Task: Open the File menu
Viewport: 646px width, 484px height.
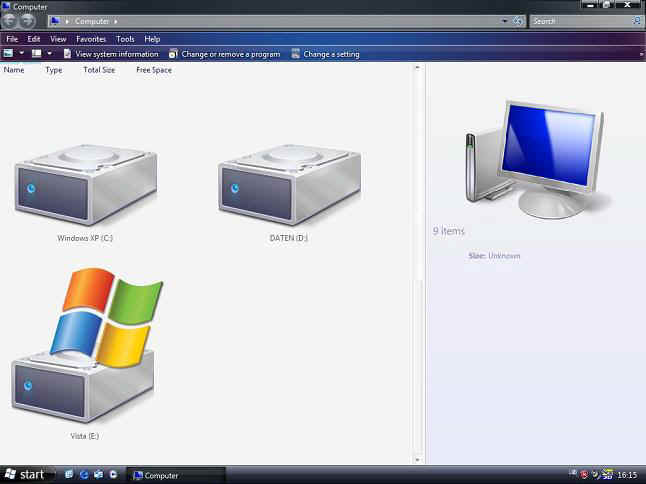Action: [12, 39]
